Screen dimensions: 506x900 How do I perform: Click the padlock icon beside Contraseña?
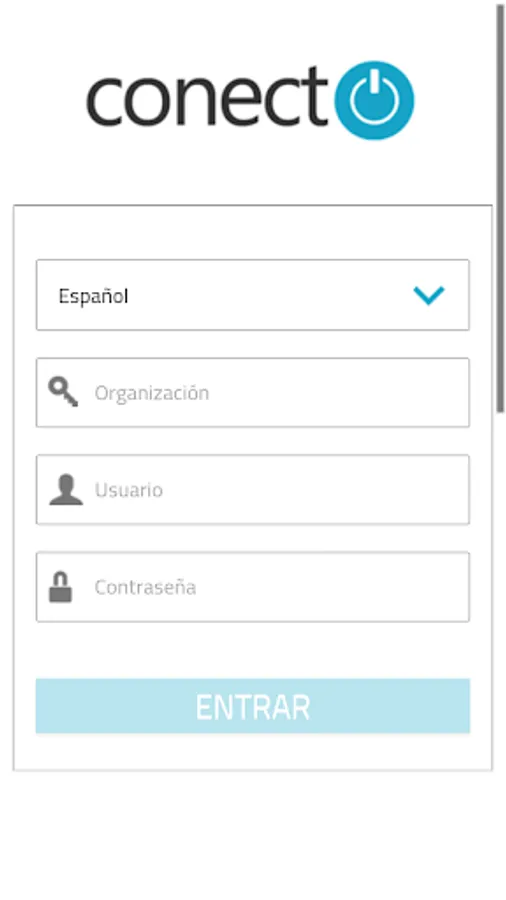click(x=61, y=587)
